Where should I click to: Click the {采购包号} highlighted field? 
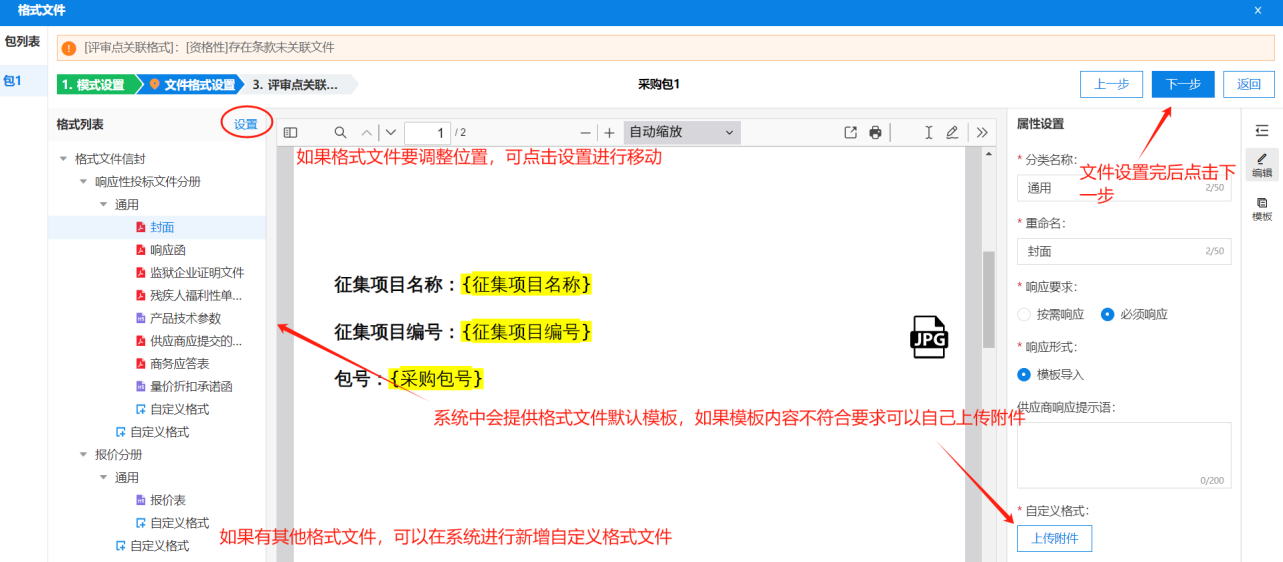click(437, 379)
